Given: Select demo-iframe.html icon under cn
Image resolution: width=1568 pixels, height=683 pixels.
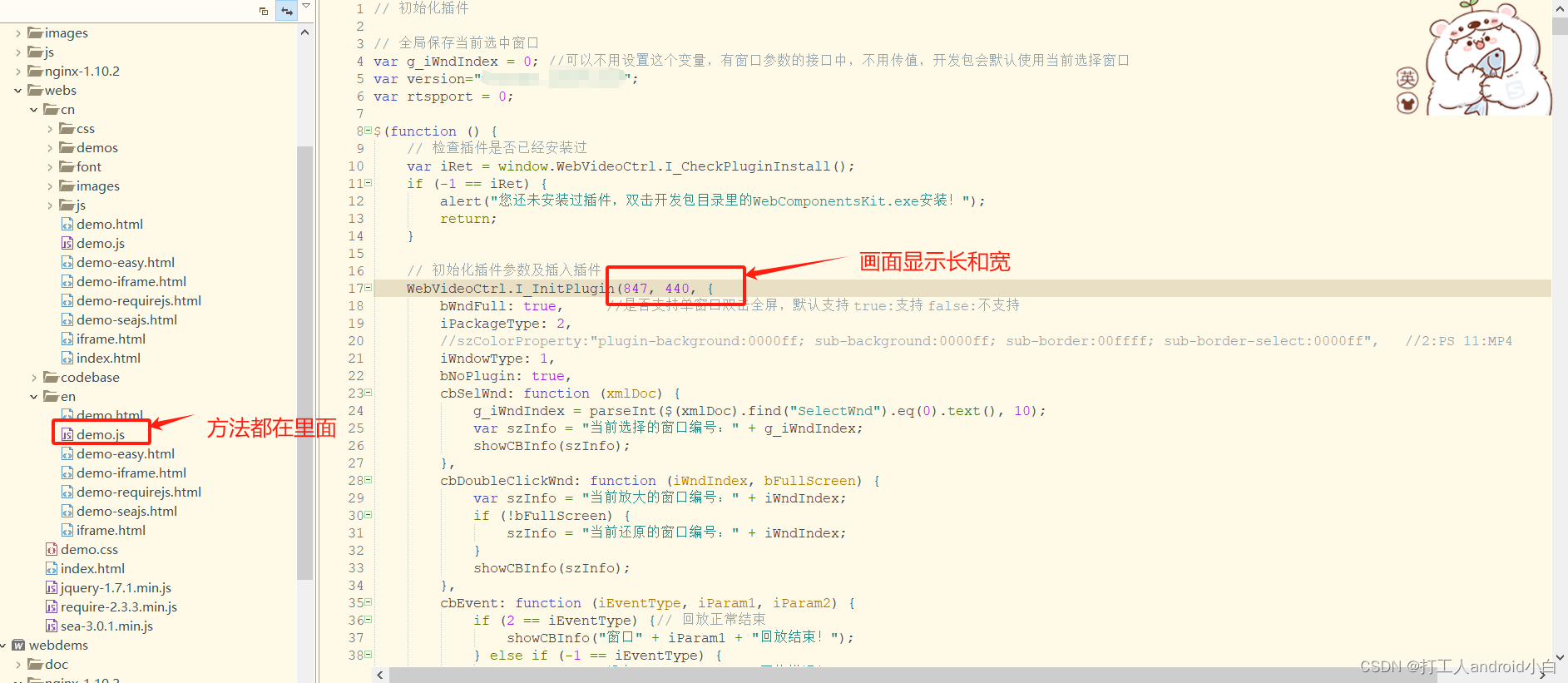Looking at the screenshot, I should 67,282.
